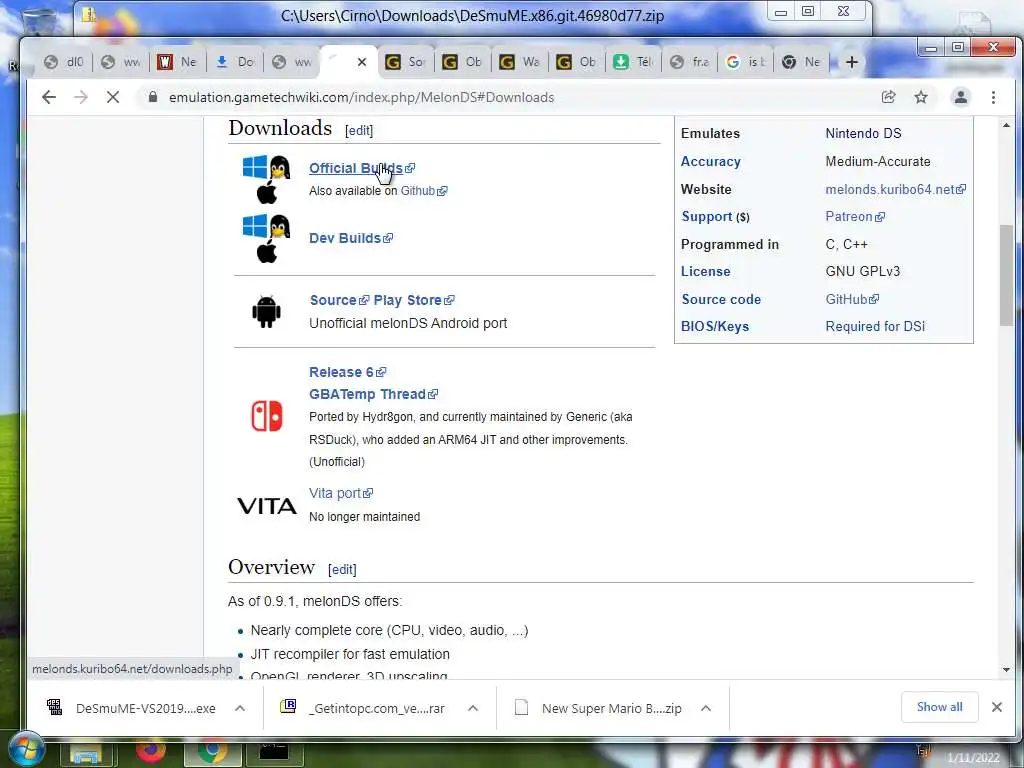Open the share page icon

888,97
